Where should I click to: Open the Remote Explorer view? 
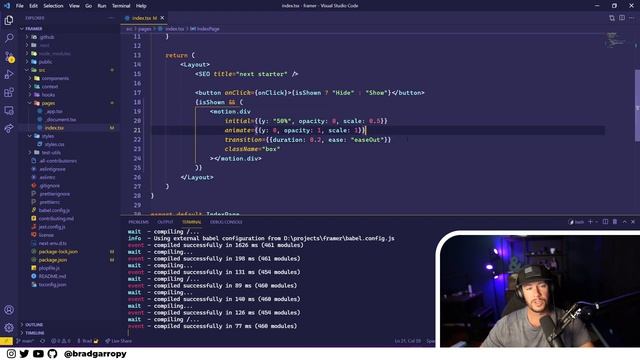click(9, 110)
